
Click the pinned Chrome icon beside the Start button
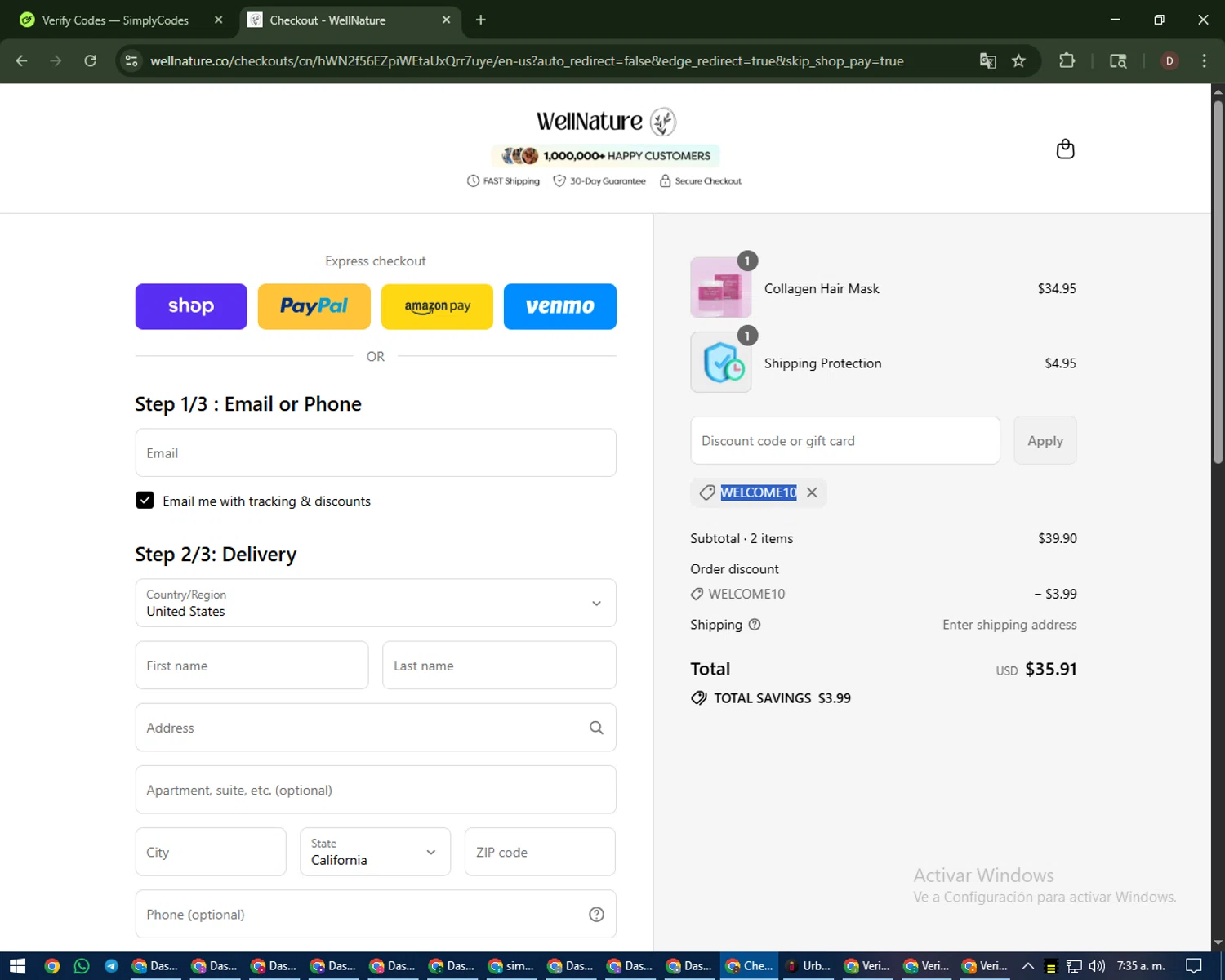click(52, 966)
